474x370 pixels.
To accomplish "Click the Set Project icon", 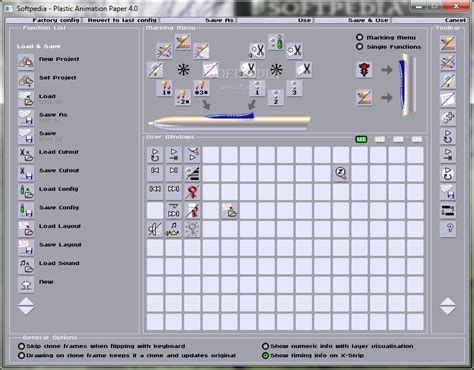I will tap(26, 80).
